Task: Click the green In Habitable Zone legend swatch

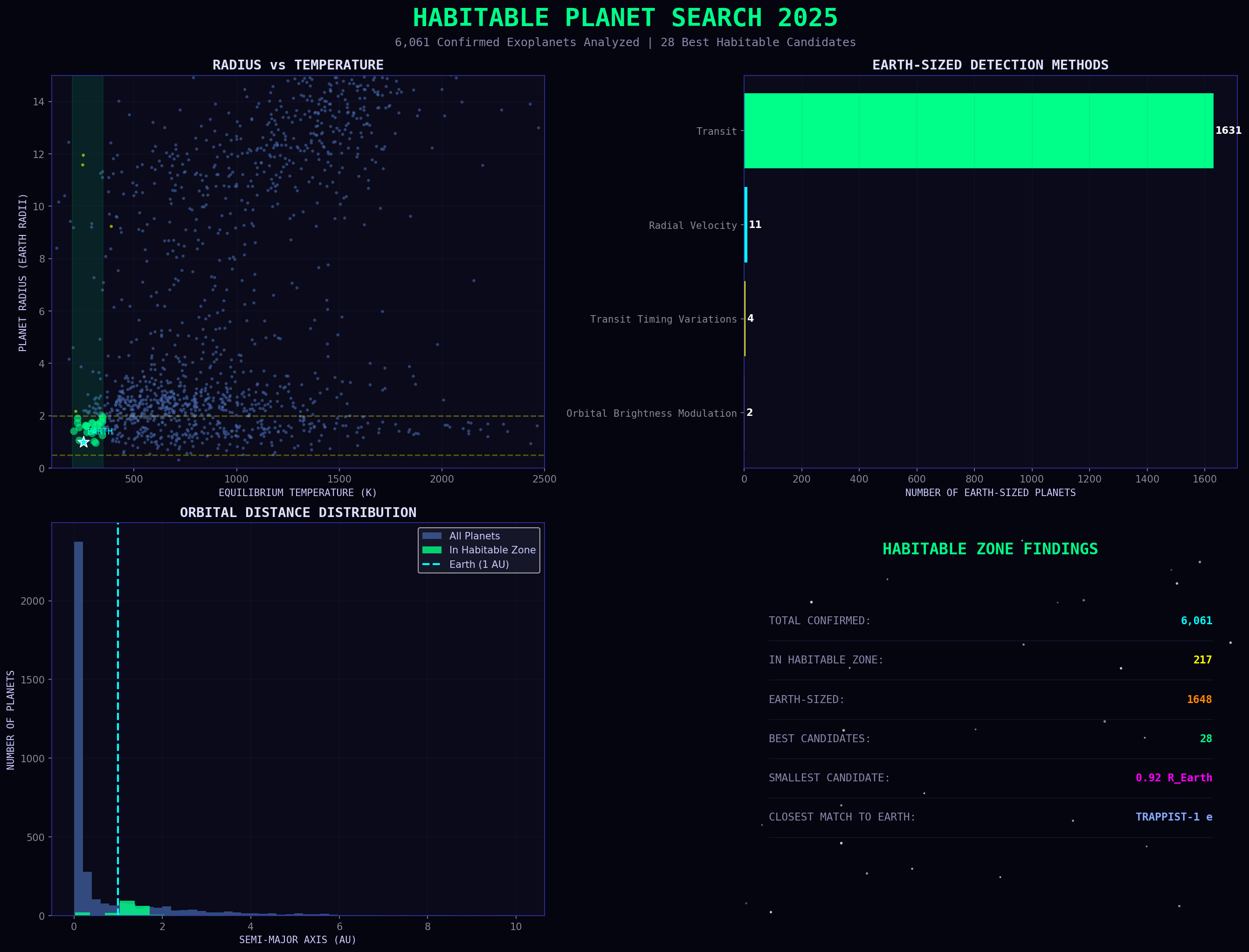Action: (x=432, y=550)
